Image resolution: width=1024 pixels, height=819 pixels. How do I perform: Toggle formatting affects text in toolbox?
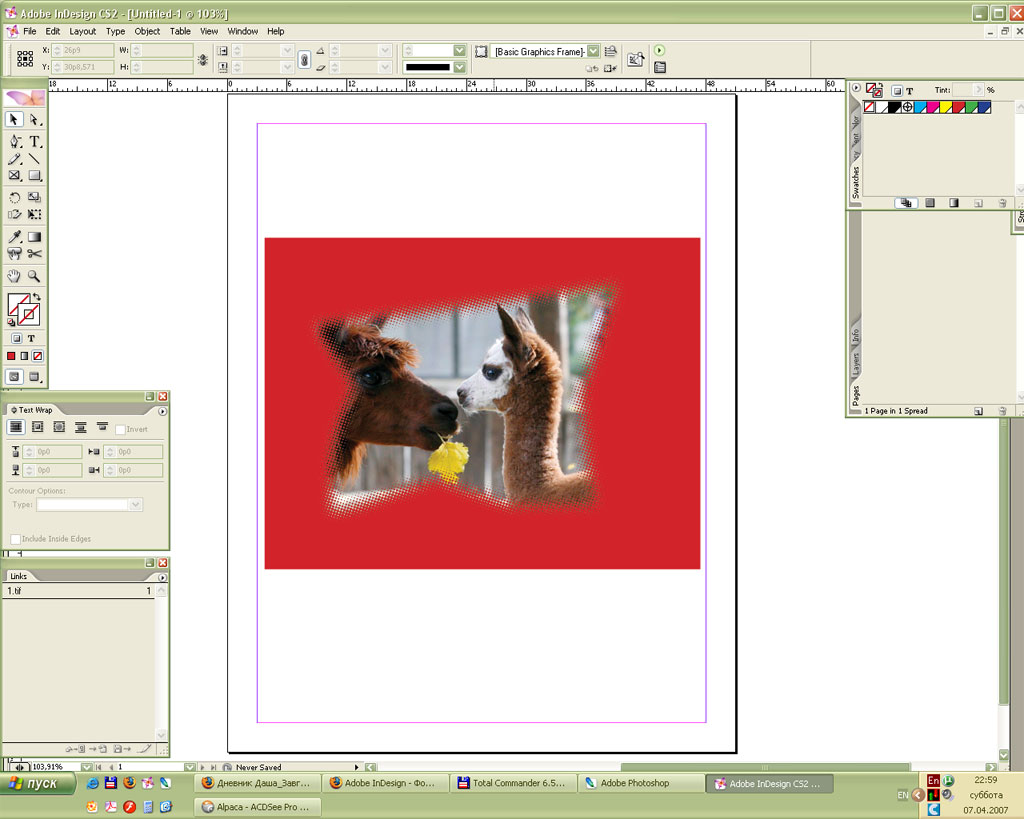(x=31, y=338)
